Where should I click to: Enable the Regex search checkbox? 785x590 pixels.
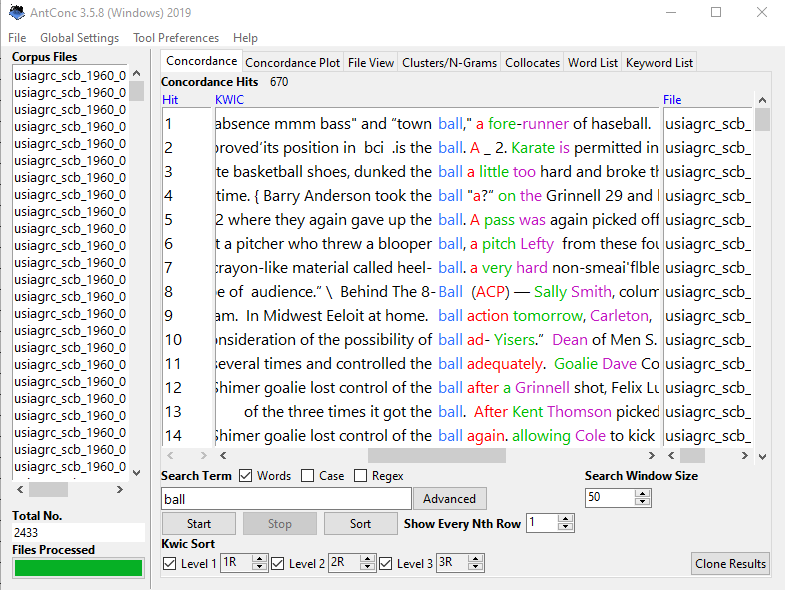coord(361,476)
